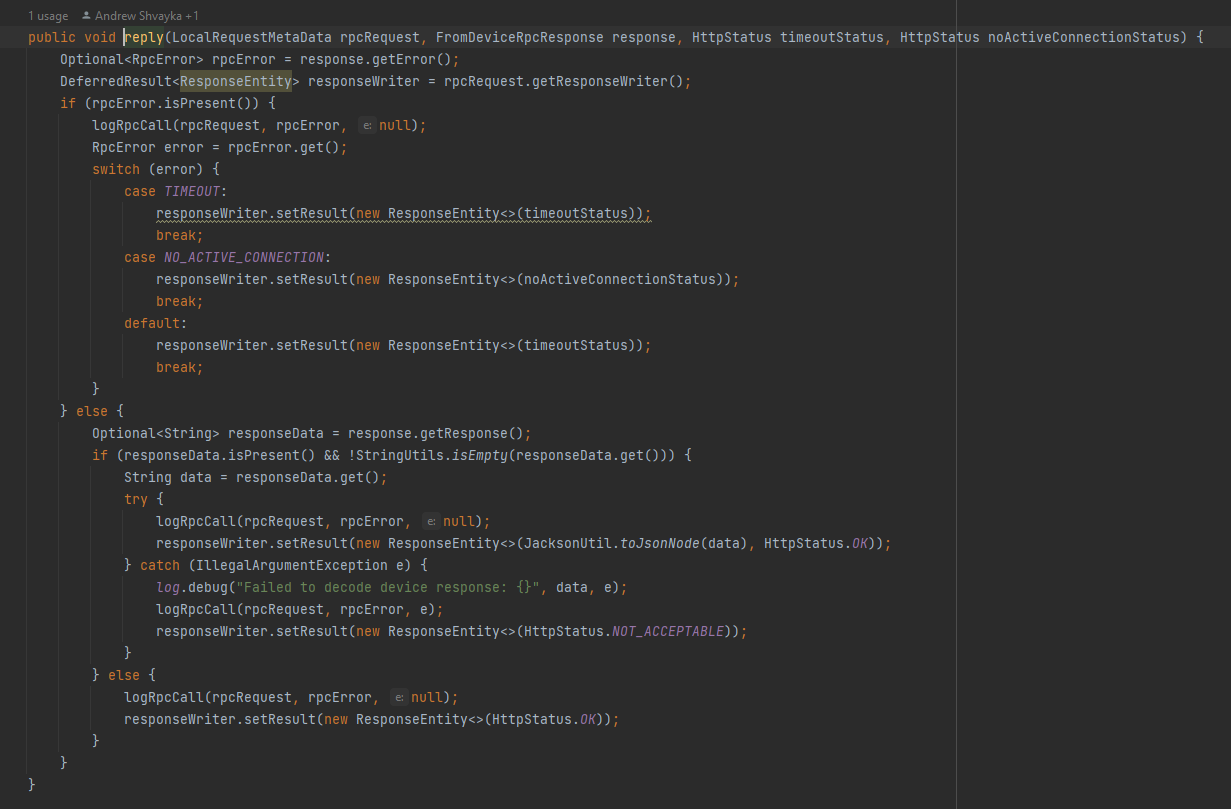Click the person icon beside Andrew Shvayka
Image resolution: width=1231 pixels, height=809 pixels.
point(86,16)
